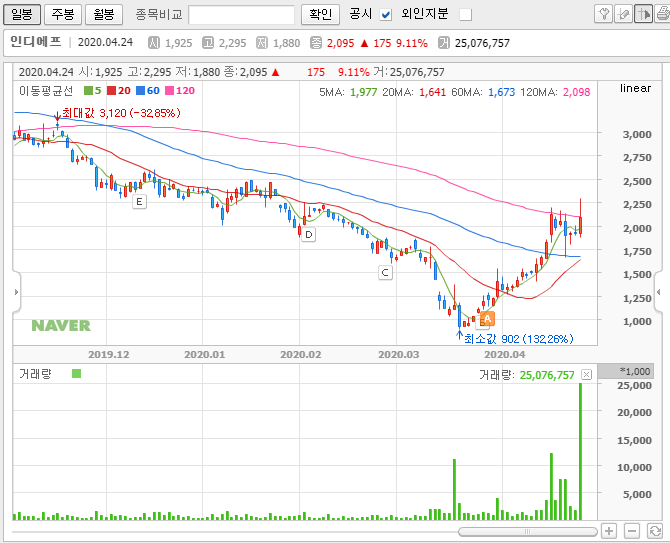
Task: Click the 2019.12 date axis label
Action: tap(109, 355)
